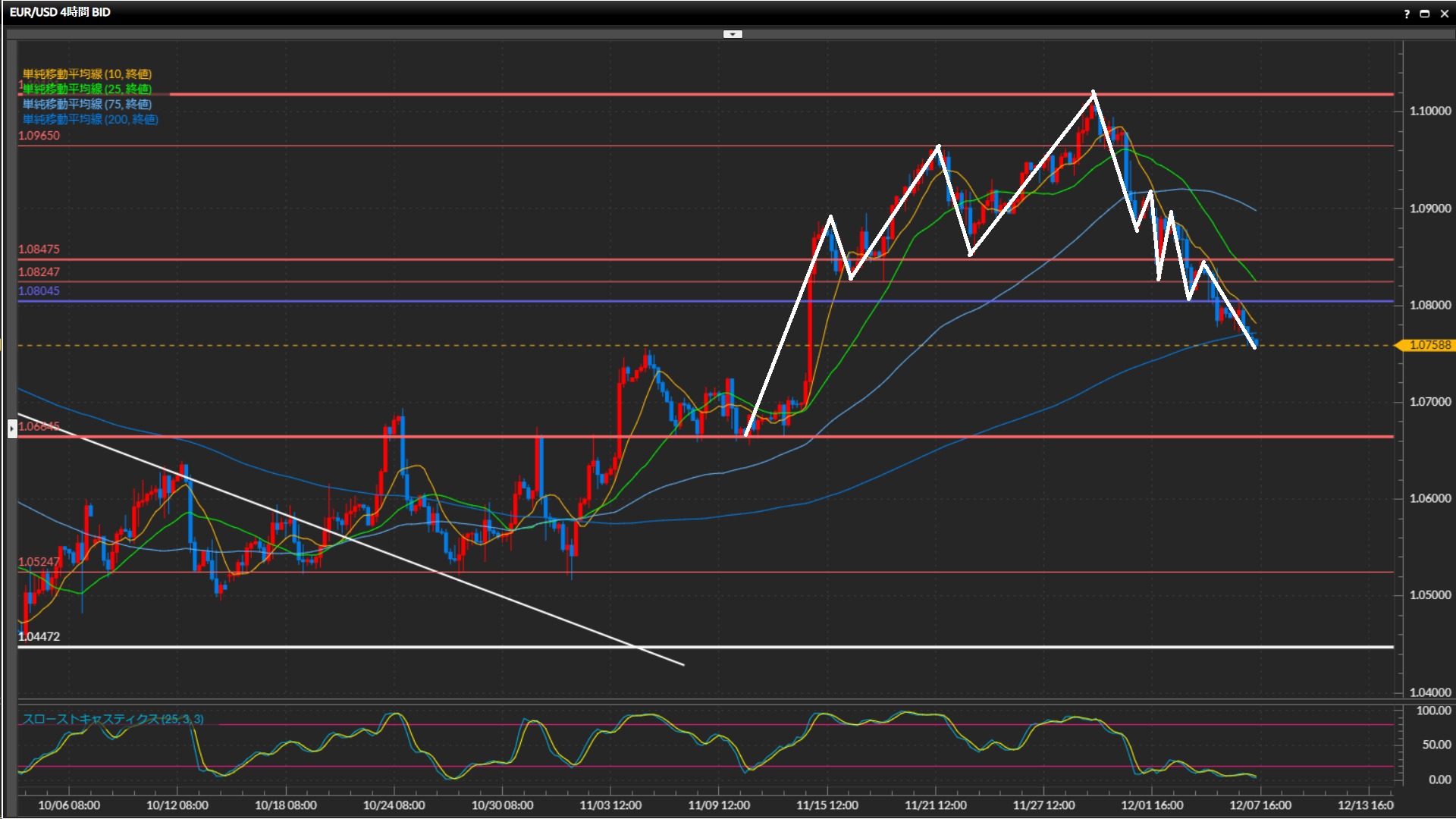Image resolution: width=1456 pixels, height=819 pixels.
Task: Select the 10-period simple moving average label
Action: pyautogui.click(x=87, y=74)
